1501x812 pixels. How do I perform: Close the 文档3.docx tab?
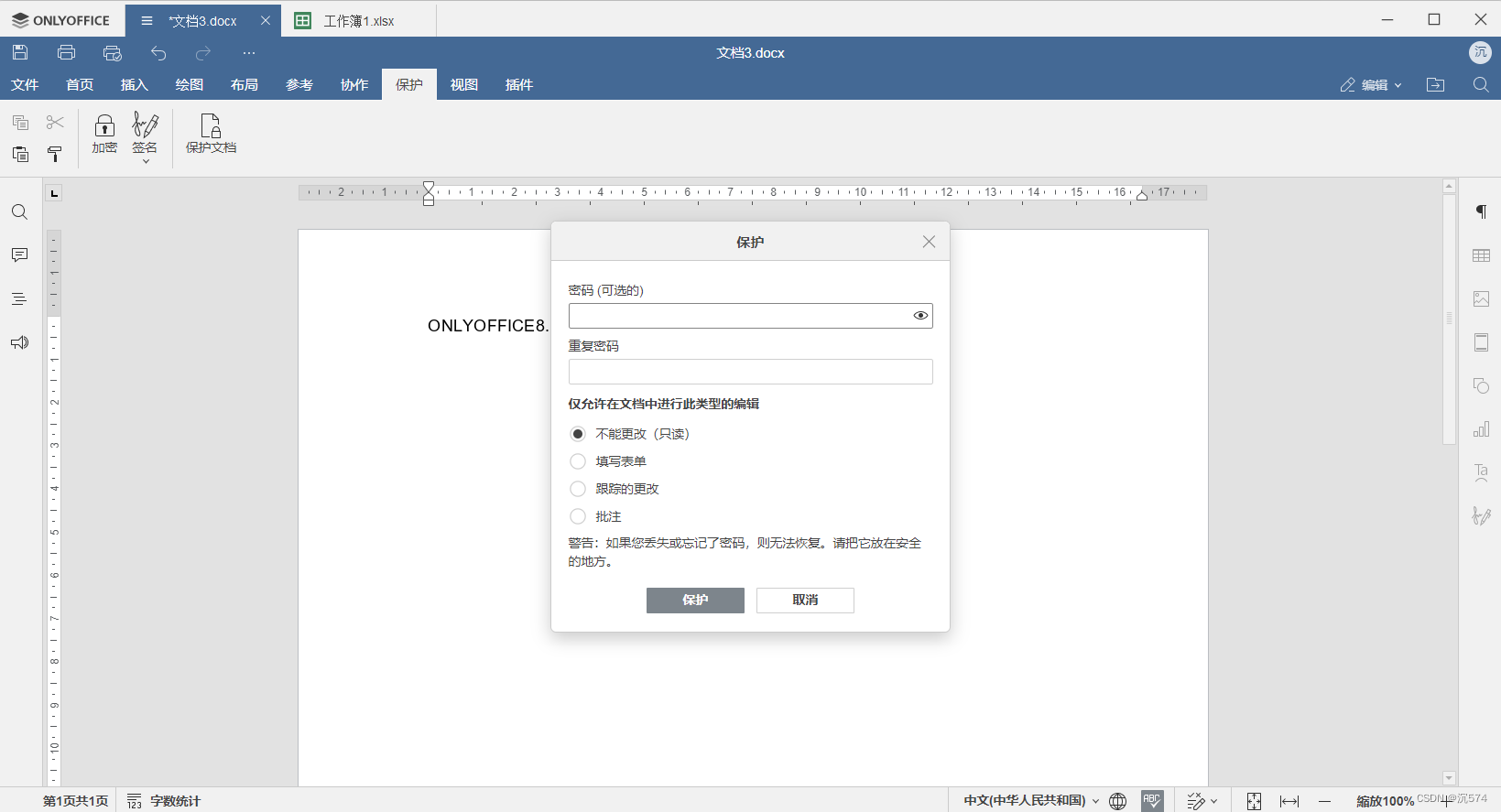266,20
